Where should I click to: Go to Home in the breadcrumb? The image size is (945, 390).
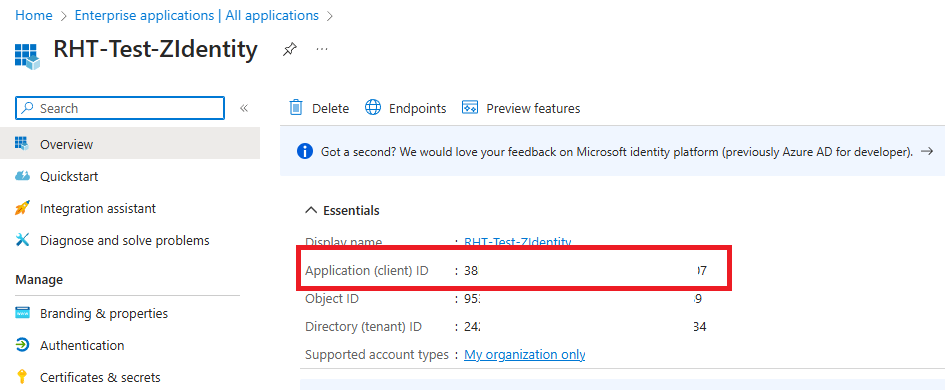(x=34, y=16)
